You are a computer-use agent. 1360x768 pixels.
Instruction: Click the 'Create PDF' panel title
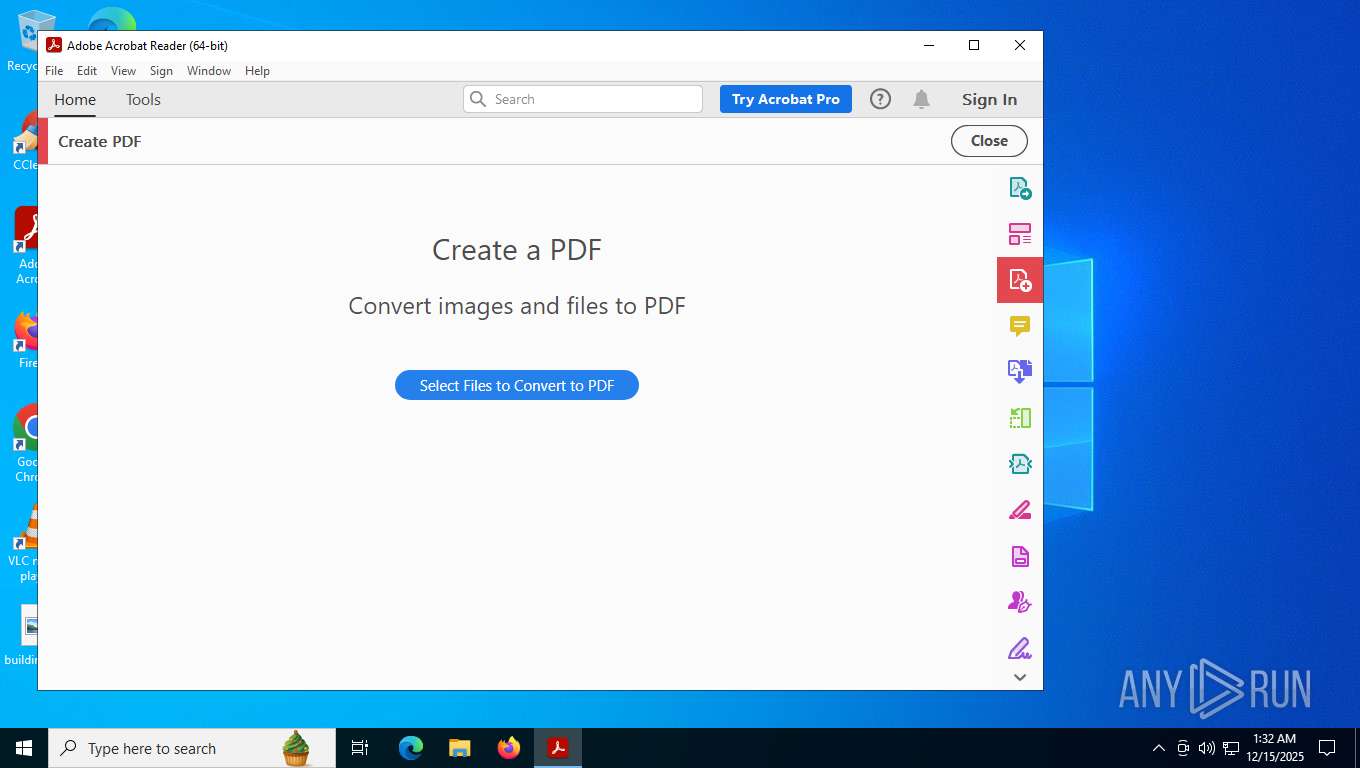tap(100, 141)
